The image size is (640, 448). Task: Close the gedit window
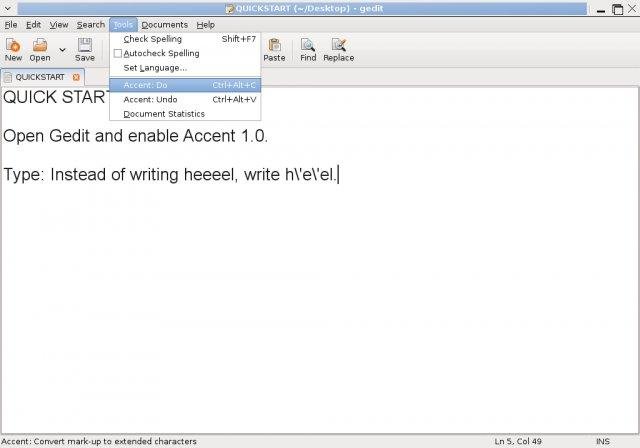click(x=632, y=8)
